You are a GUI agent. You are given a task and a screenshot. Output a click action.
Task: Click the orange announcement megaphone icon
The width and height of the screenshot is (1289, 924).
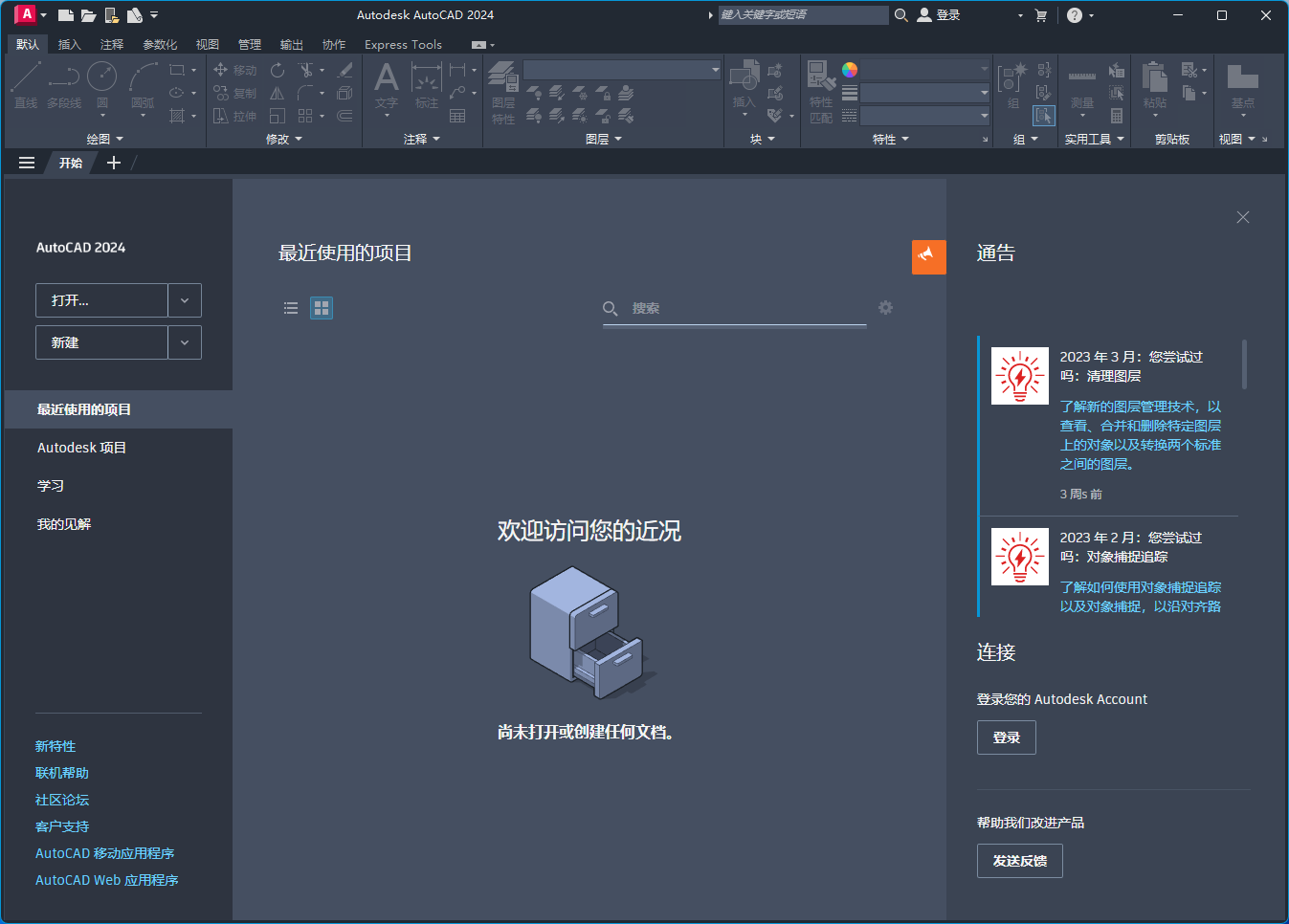(x=929, y=256)
